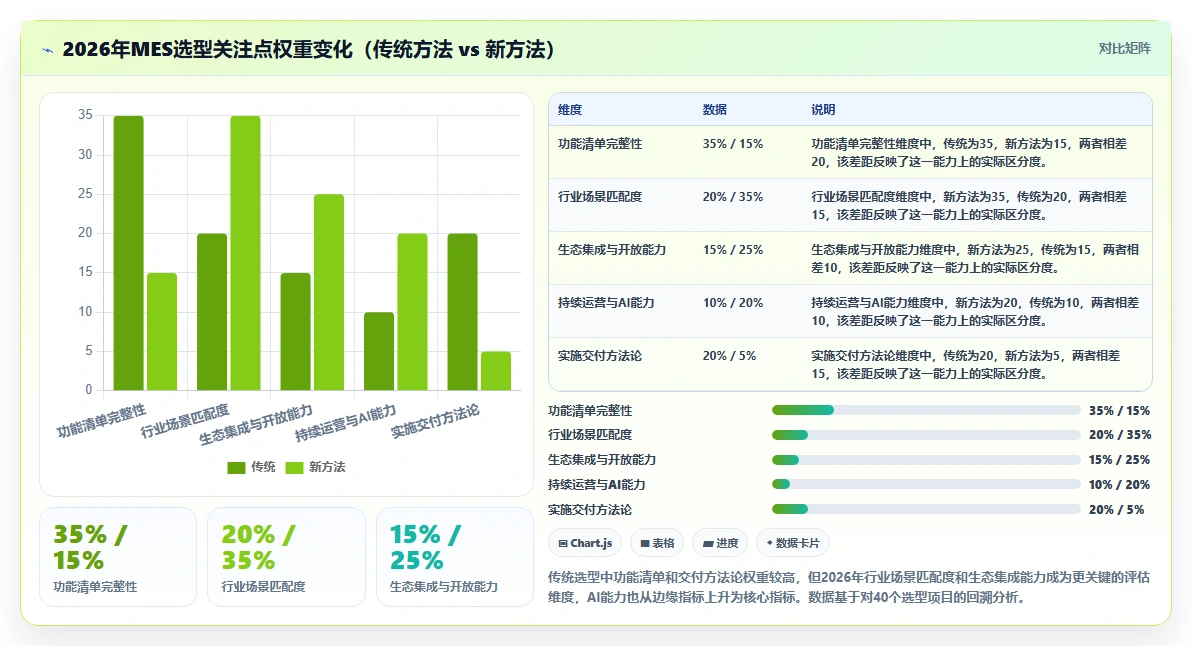The height and width of the screenshot is (646, 1192).
Task: Click the 传统 bar for 功能清单完整性
Action: 128,253
